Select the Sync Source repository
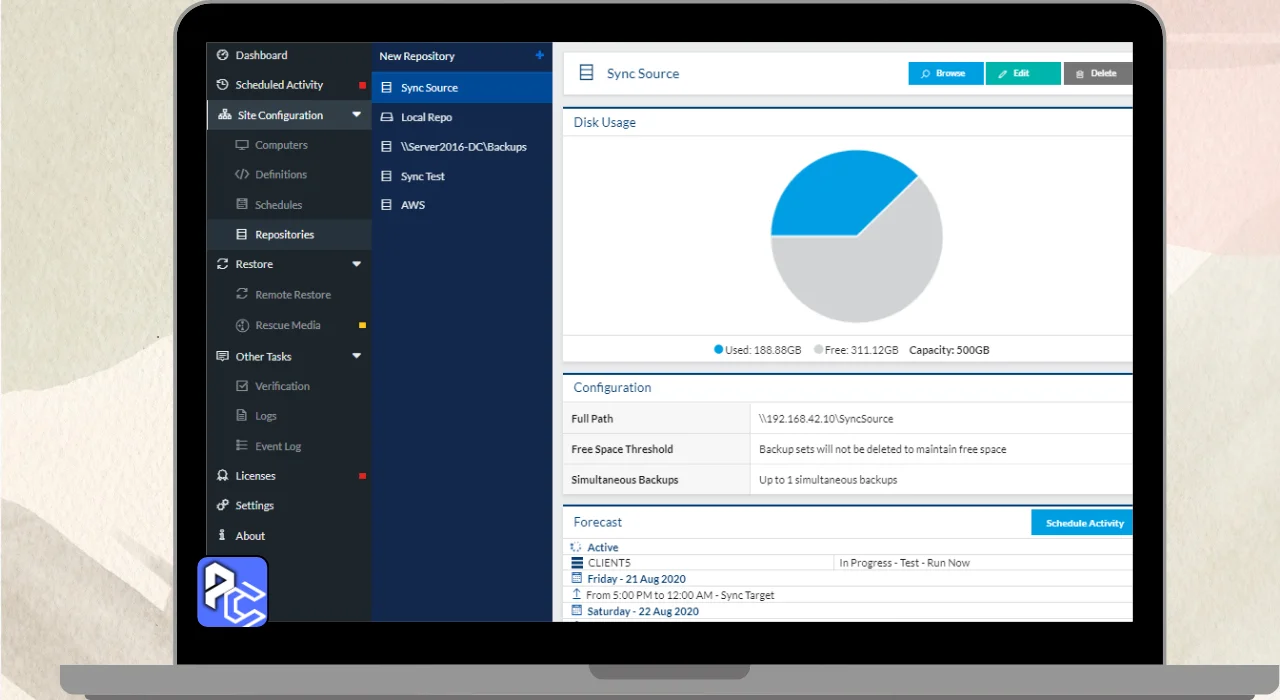The width and height of the screenshot is (1280, 700). pos(462,88)
